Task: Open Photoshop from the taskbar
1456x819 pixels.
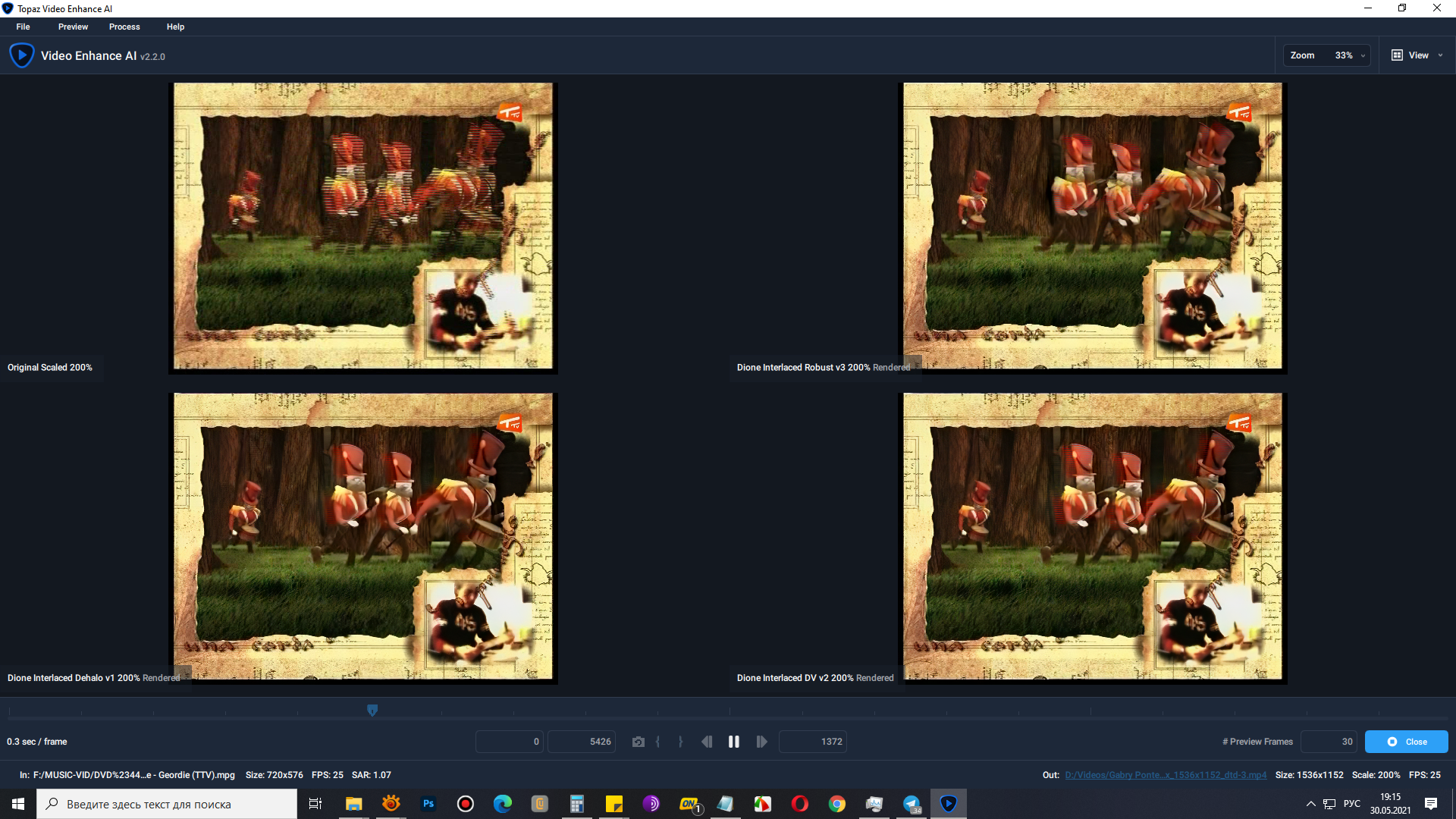Action: pyautogui.click(x=428, y=804)
